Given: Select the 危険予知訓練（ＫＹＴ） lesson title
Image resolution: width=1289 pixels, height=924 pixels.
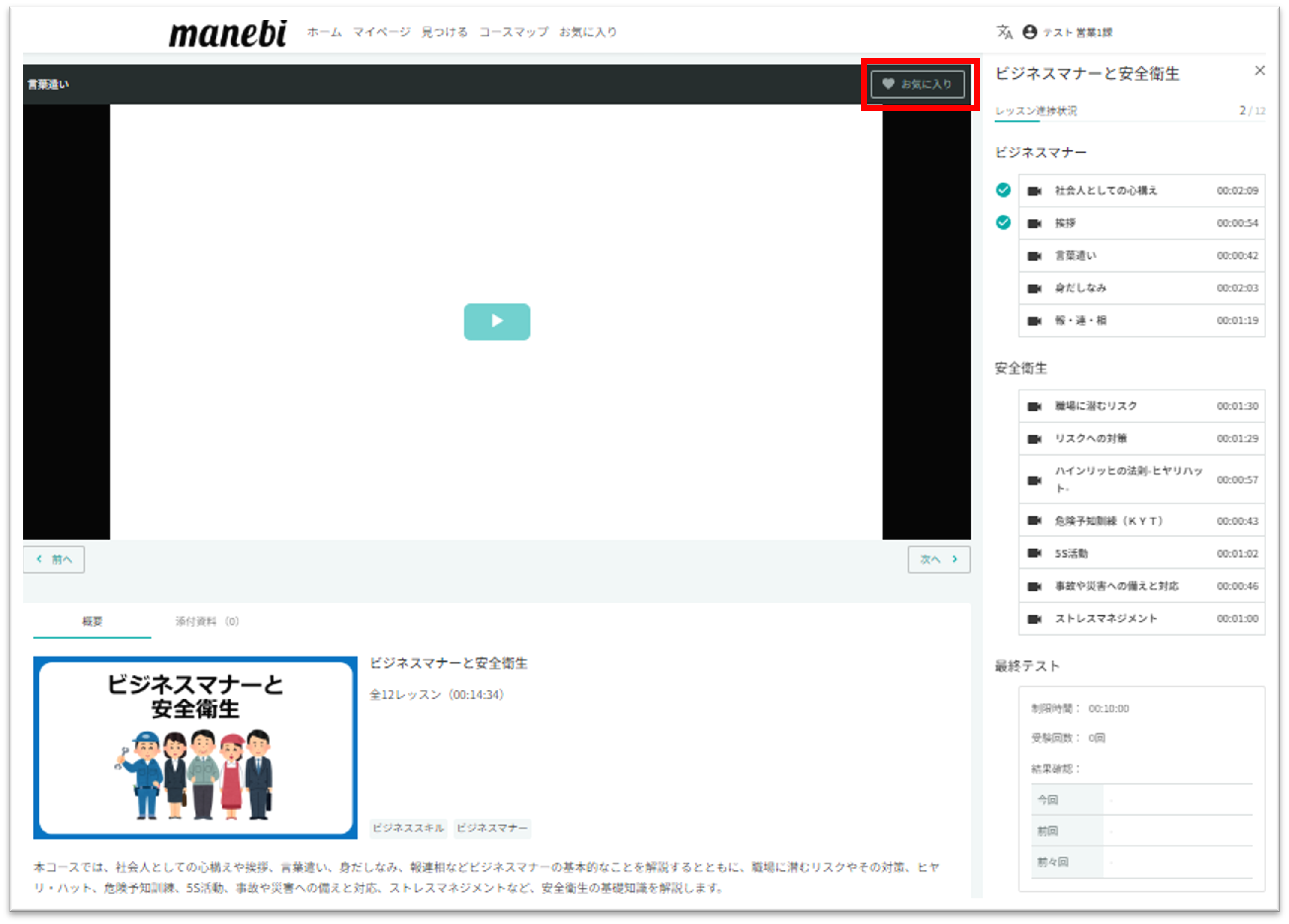Looking at the screenshot, I should (1109, 521).
